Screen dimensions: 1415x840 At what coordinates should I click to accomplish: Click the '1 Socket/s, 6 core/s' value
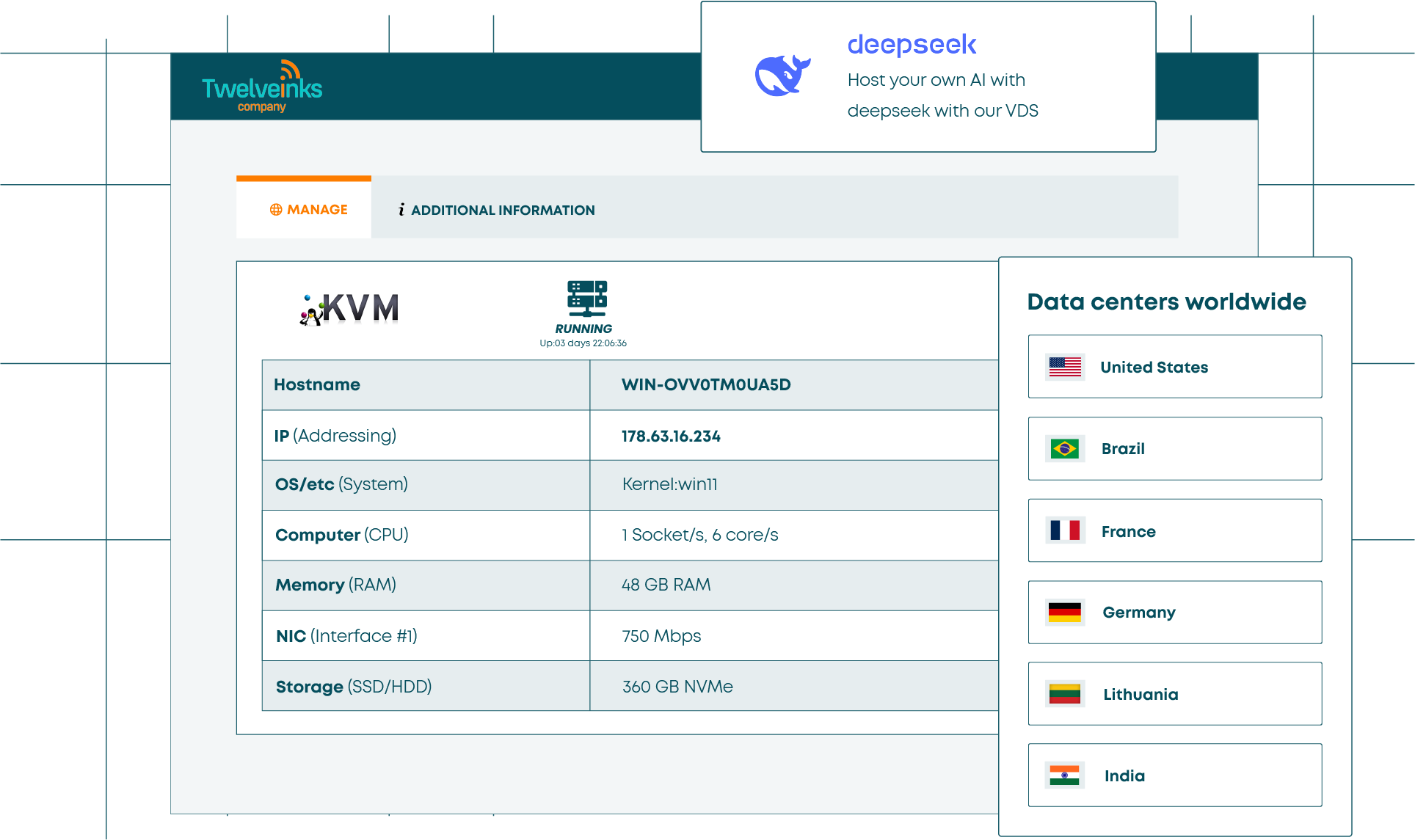coord(699,535)
